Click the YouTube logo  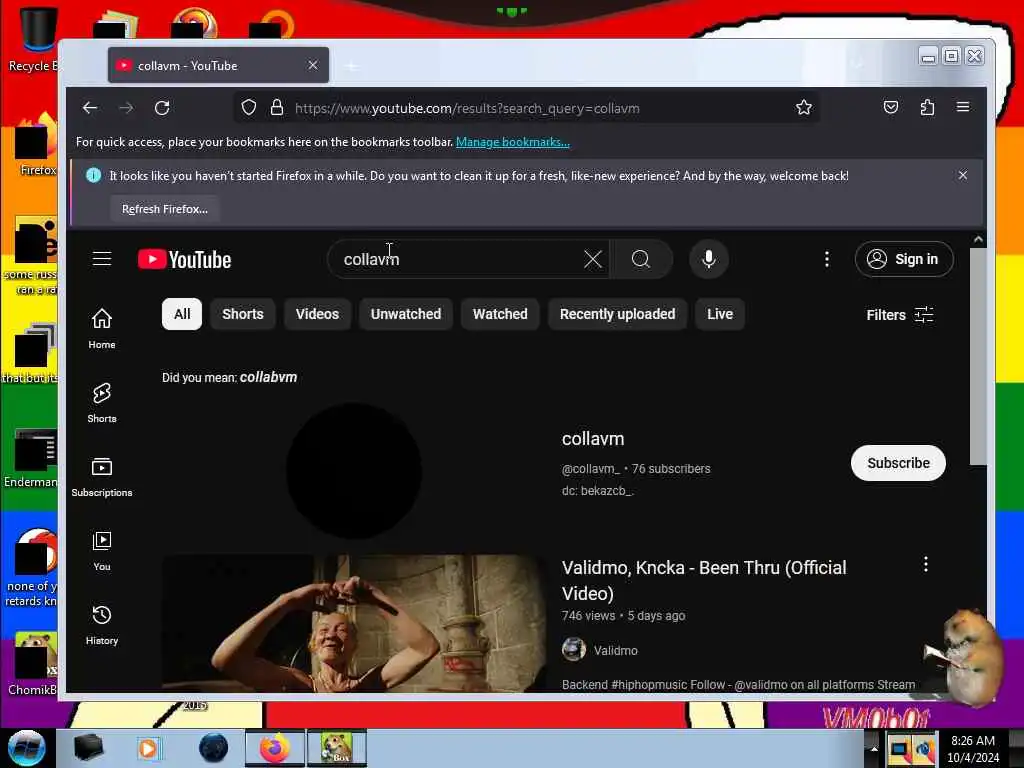[185, 259]
